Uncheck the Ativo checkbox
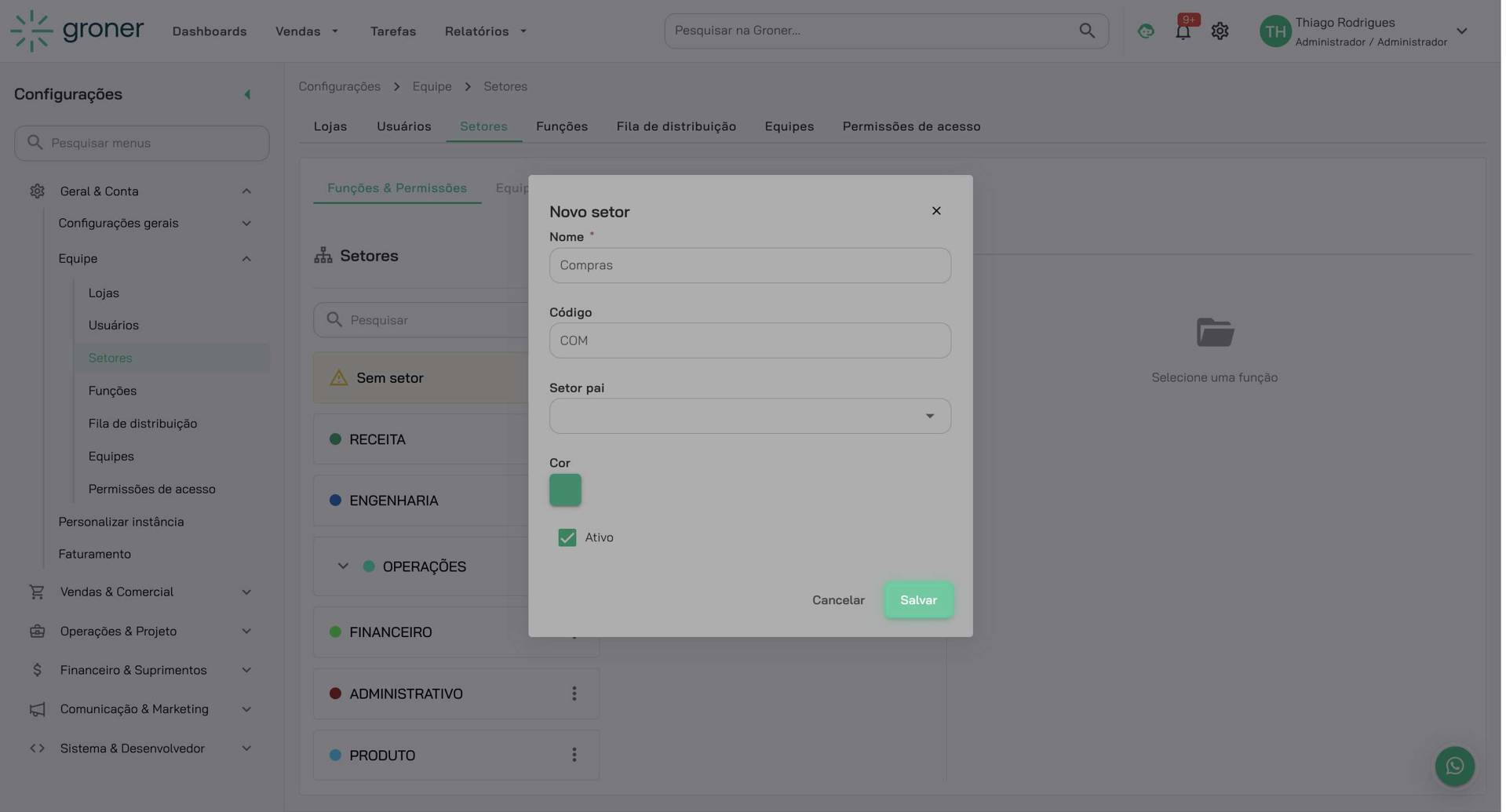 coord(567,537)
